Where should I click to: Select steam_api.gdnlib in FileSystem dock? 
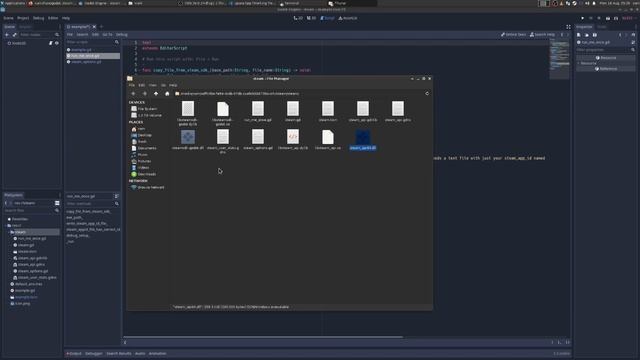32,258
